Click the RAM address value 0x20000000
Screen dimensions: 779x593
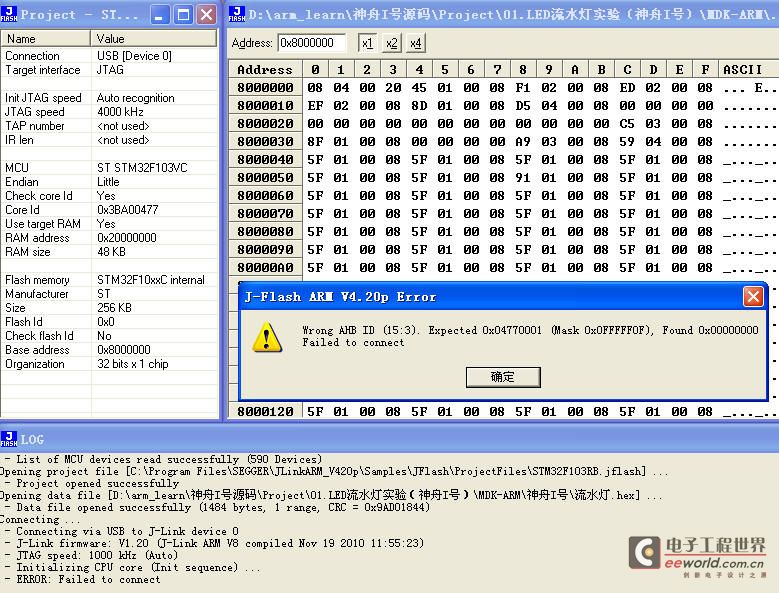pyautogui.click(x=127, y=237)
